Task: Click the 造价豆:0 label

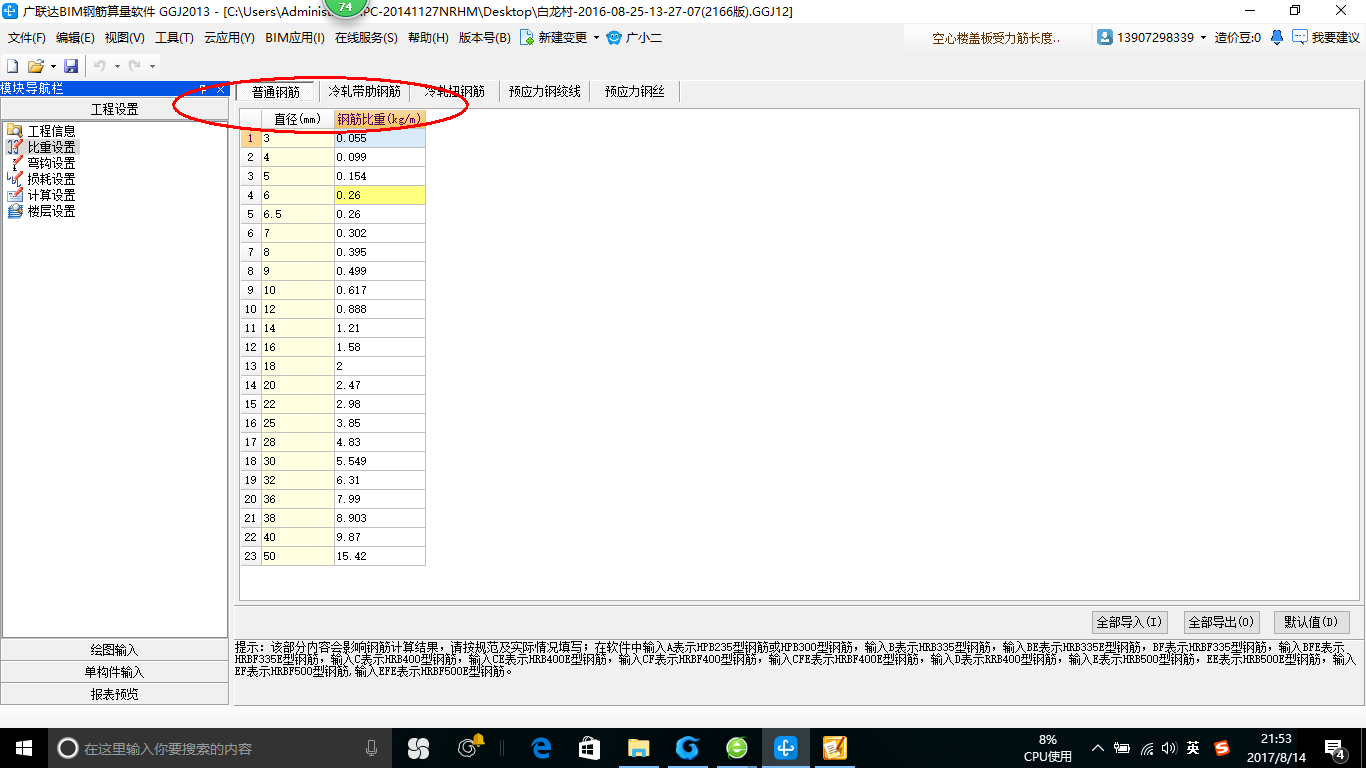Action: click(1237, 38)
